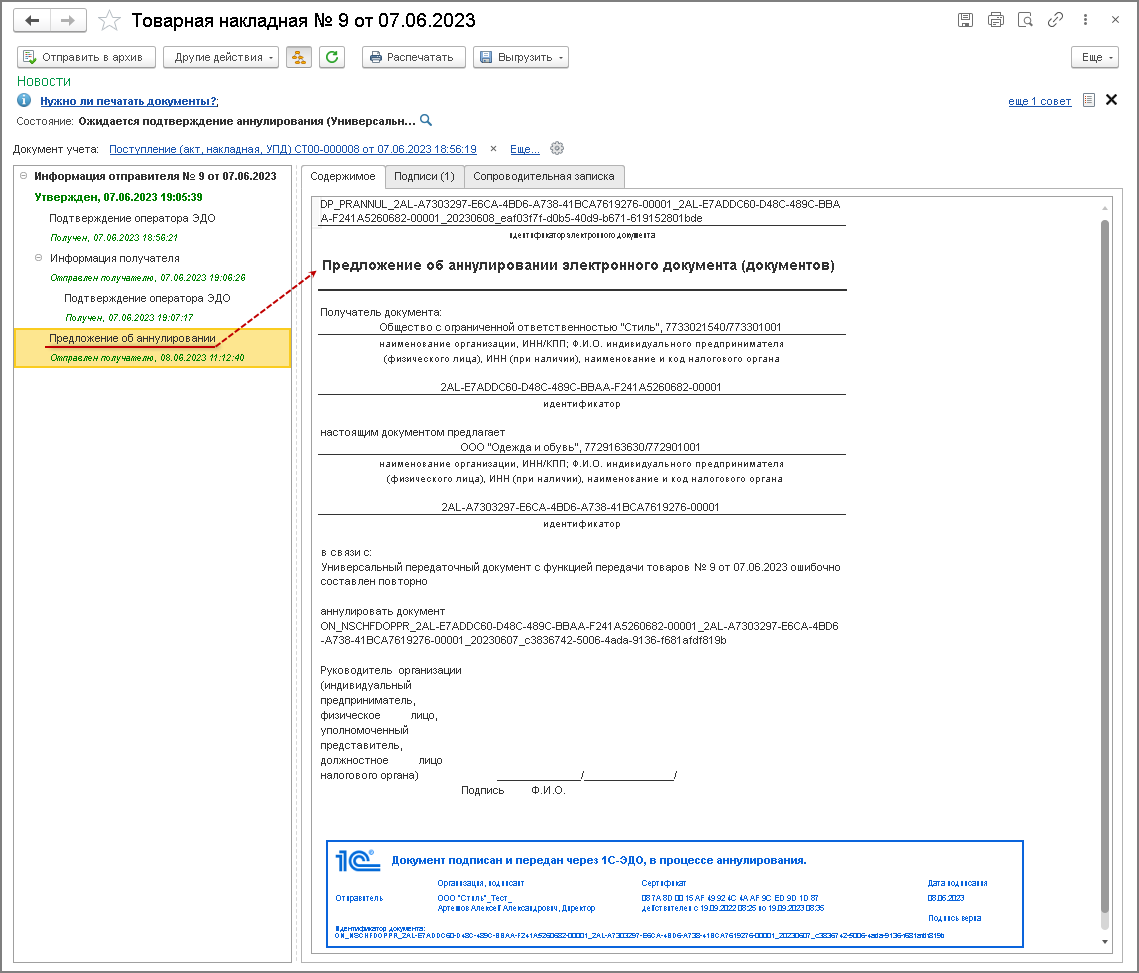The image size is (1139, 973).
Task: Click text Получен, 07.06.2023 18:56:21
Action: click(114, 238)
